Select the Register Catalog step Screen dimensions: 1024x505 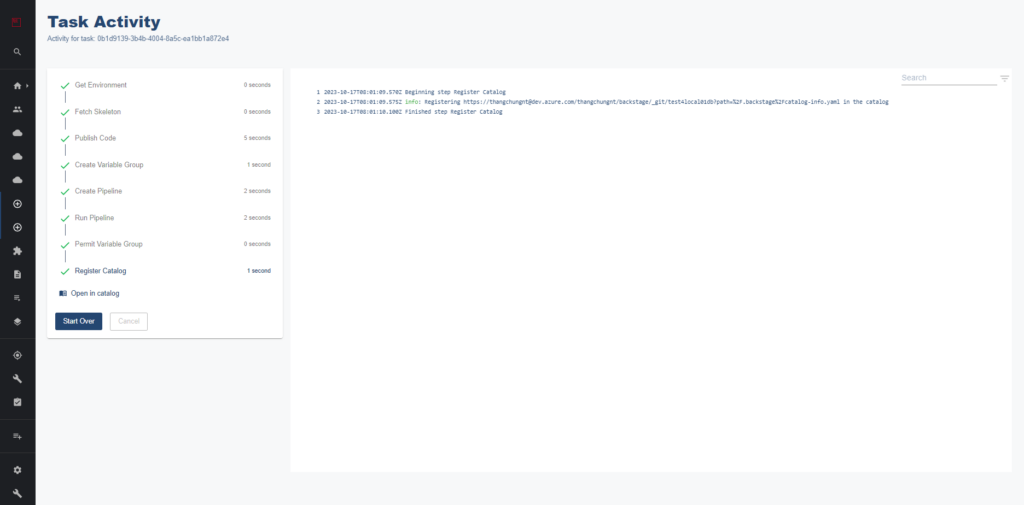pos(100,271)
